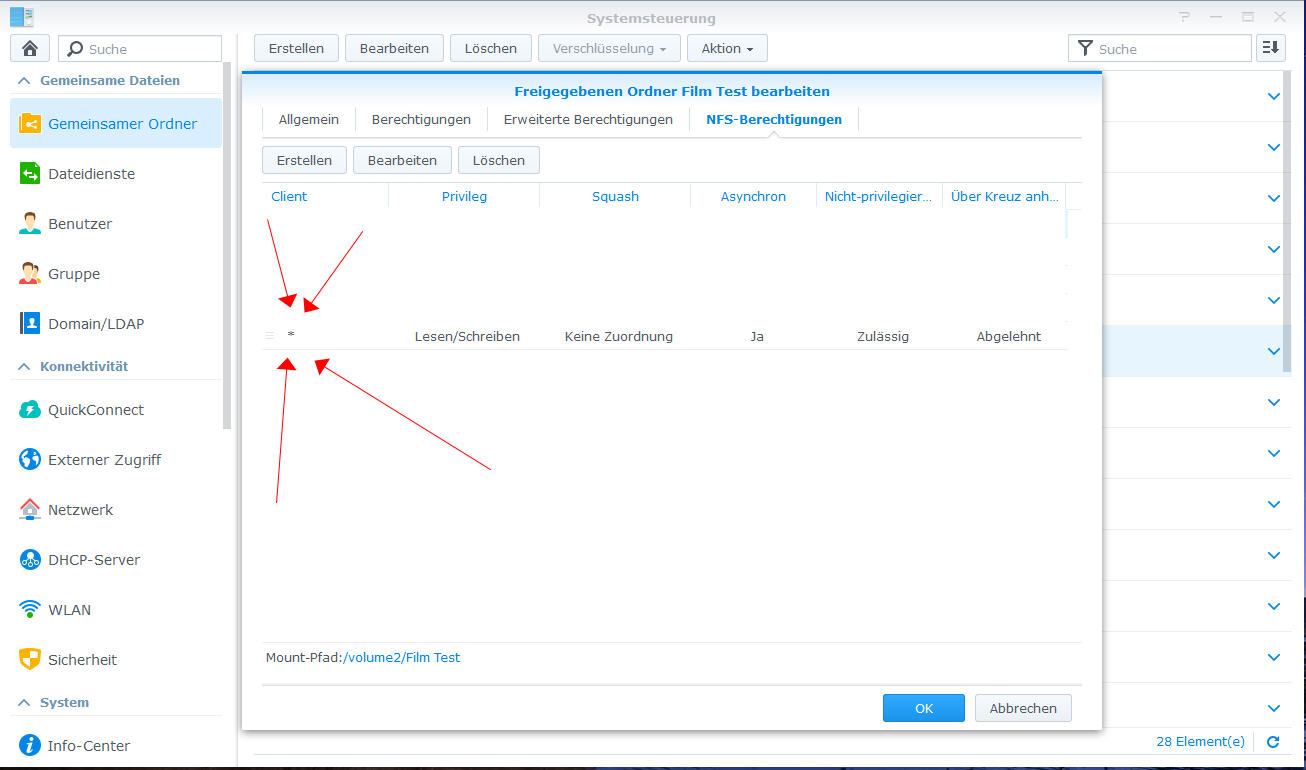Click the sort order icon in toolbar
The image size is (1306, 770).
(1271, 48)
